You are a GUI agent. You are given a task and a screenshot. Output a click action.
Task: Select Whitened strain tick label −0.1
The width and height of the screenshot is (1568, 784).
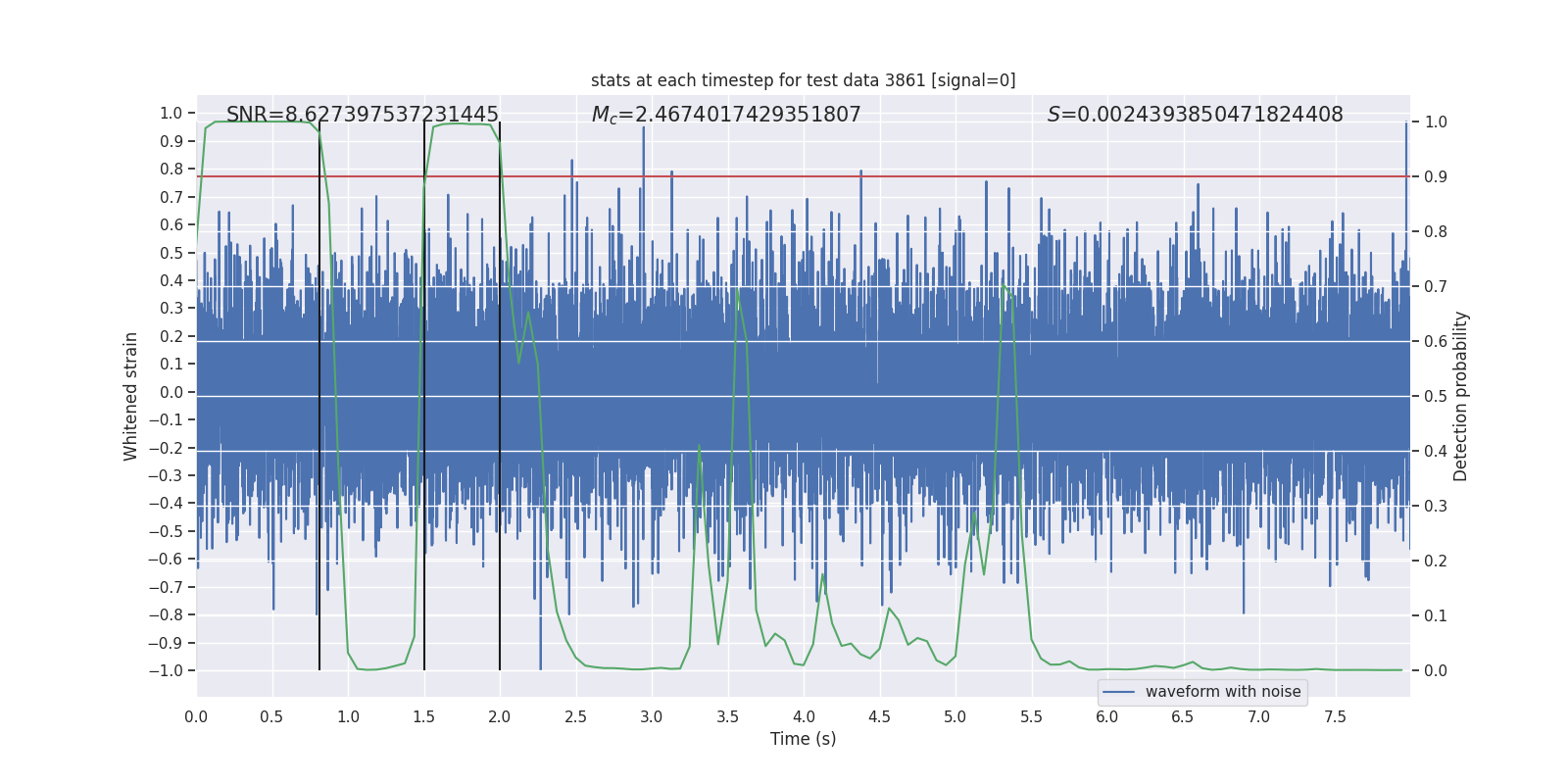(166, 420)
